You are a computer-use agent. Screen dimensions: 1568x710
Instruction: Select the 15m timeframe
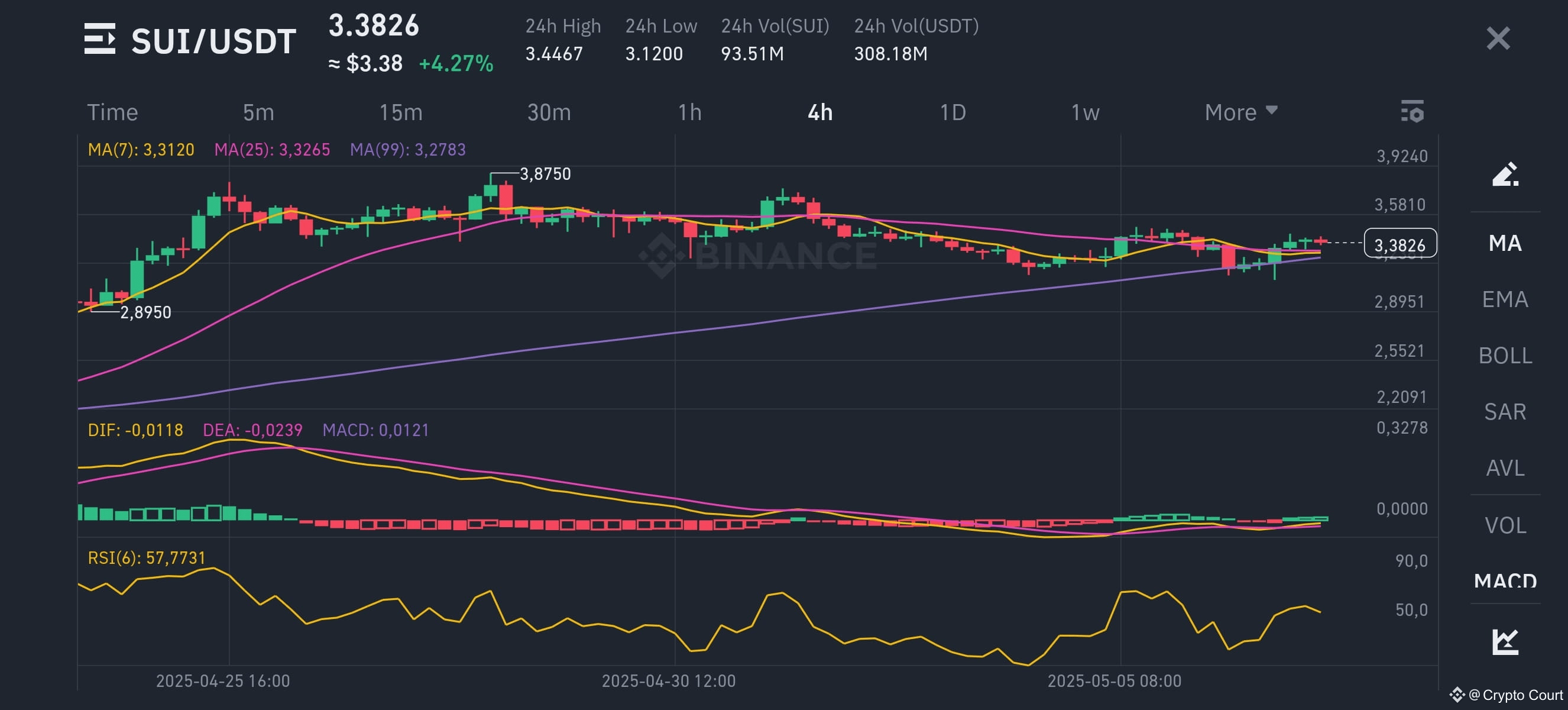tap(401, 112)
